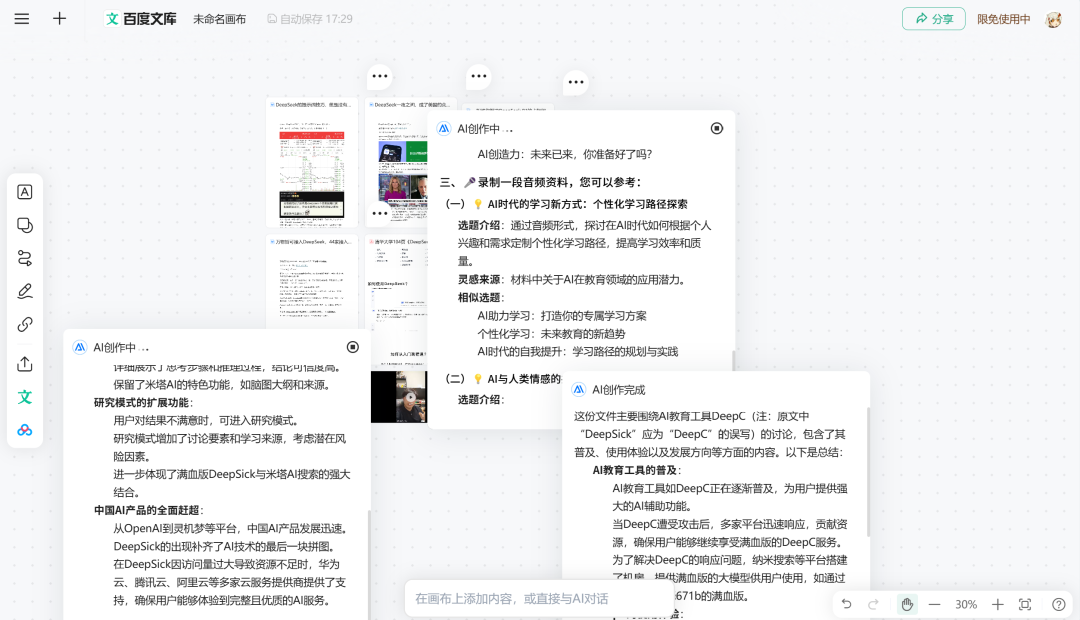Click the 限免使用中 label
Image resolution: width=1080 pixels, height=620 pixels.
click(x=1004, y=19)
